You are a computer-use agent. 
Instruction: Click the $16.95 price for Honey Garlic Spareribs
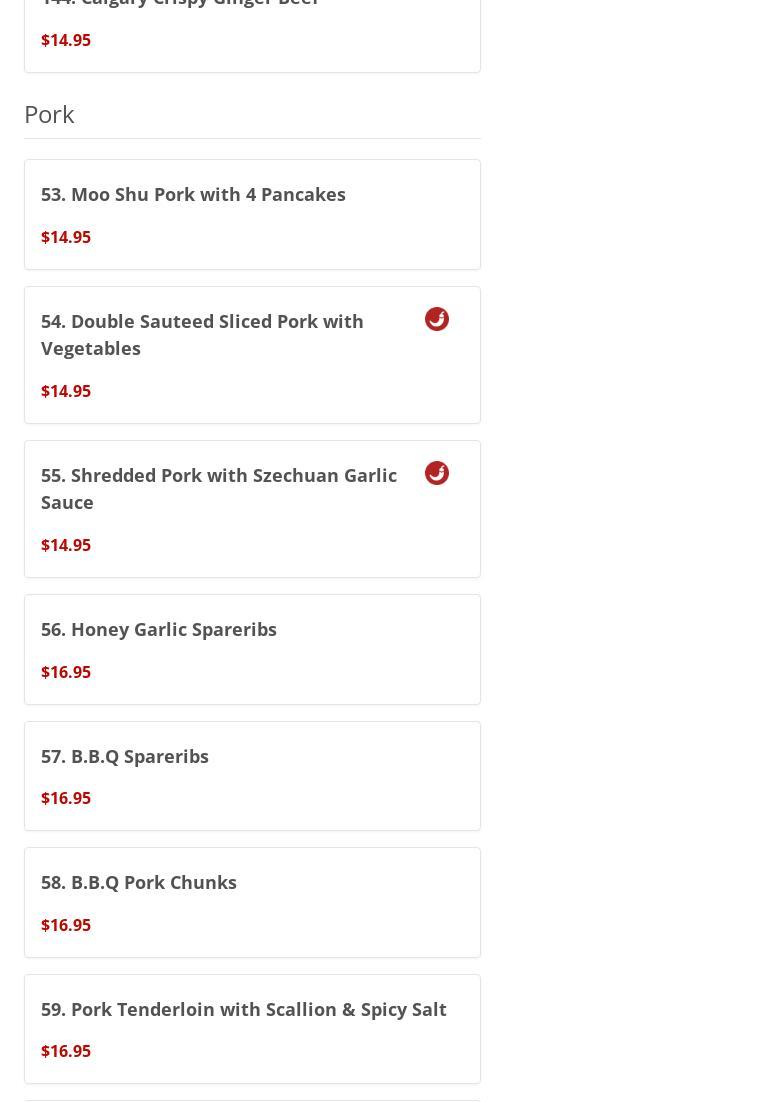click(66, 672)
